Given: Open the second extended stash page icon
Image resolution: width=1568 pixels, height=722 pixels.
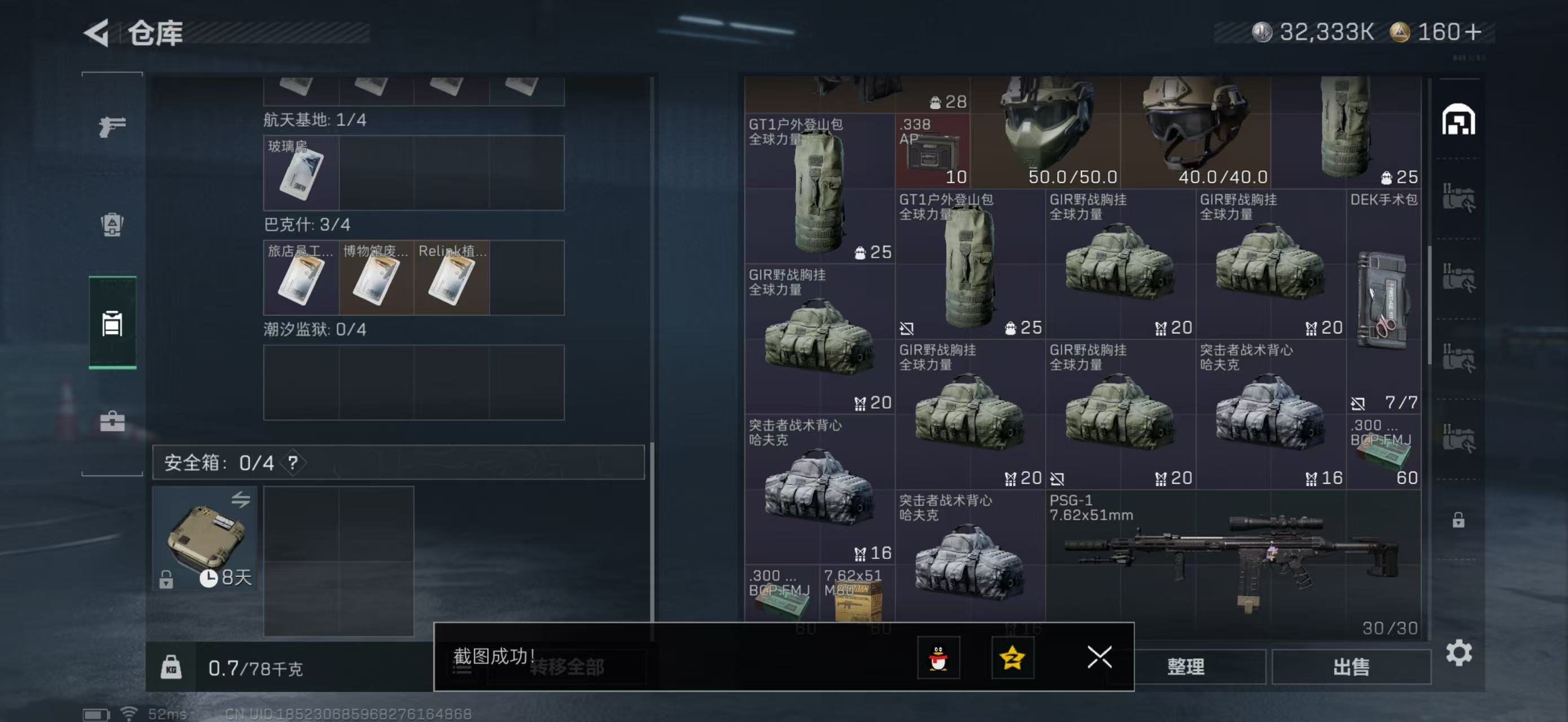Looking at the screenshot, I should pyautogui.click(x=1459, y=279).
